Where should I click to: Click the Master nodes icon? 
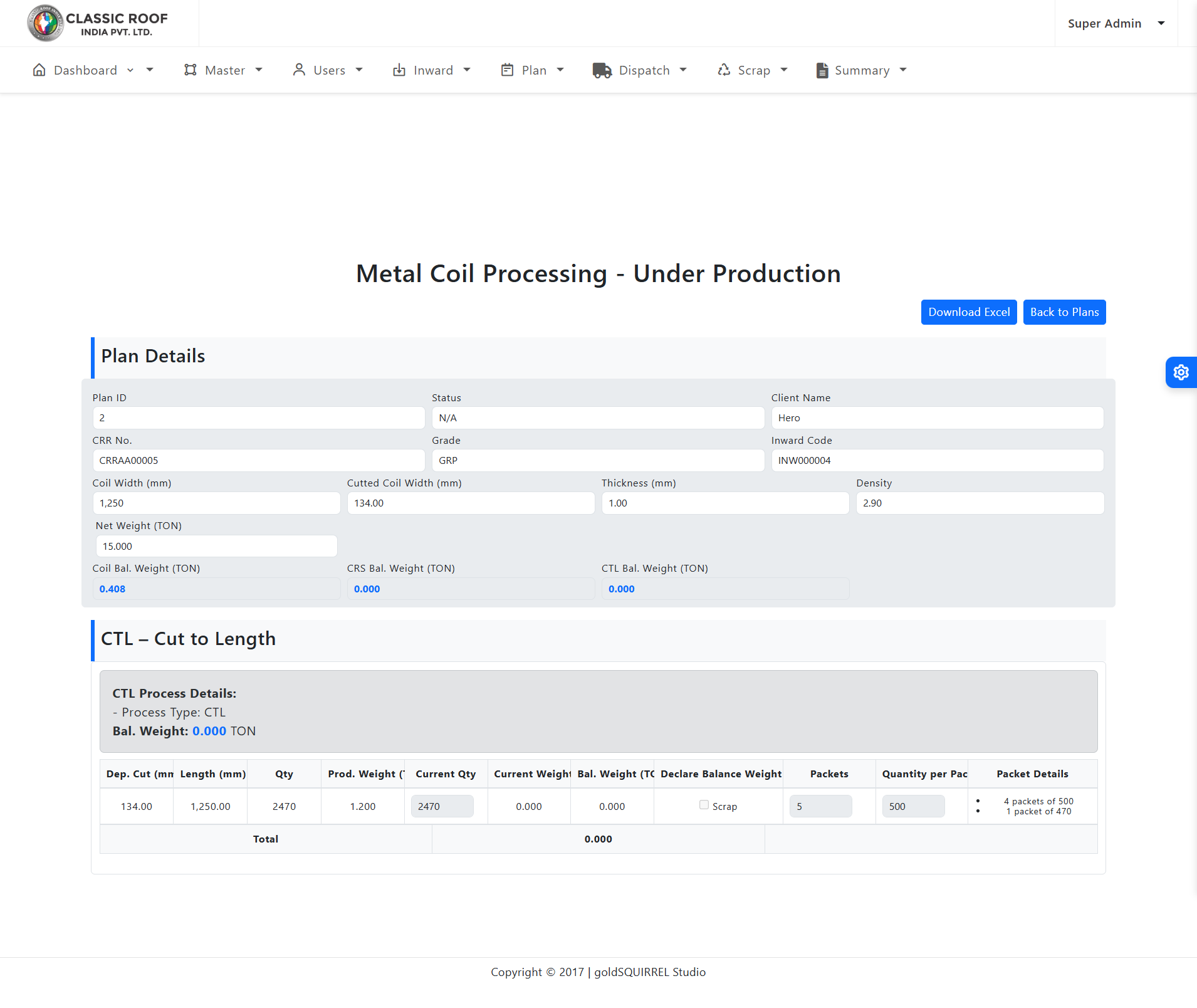coord(191,70)
